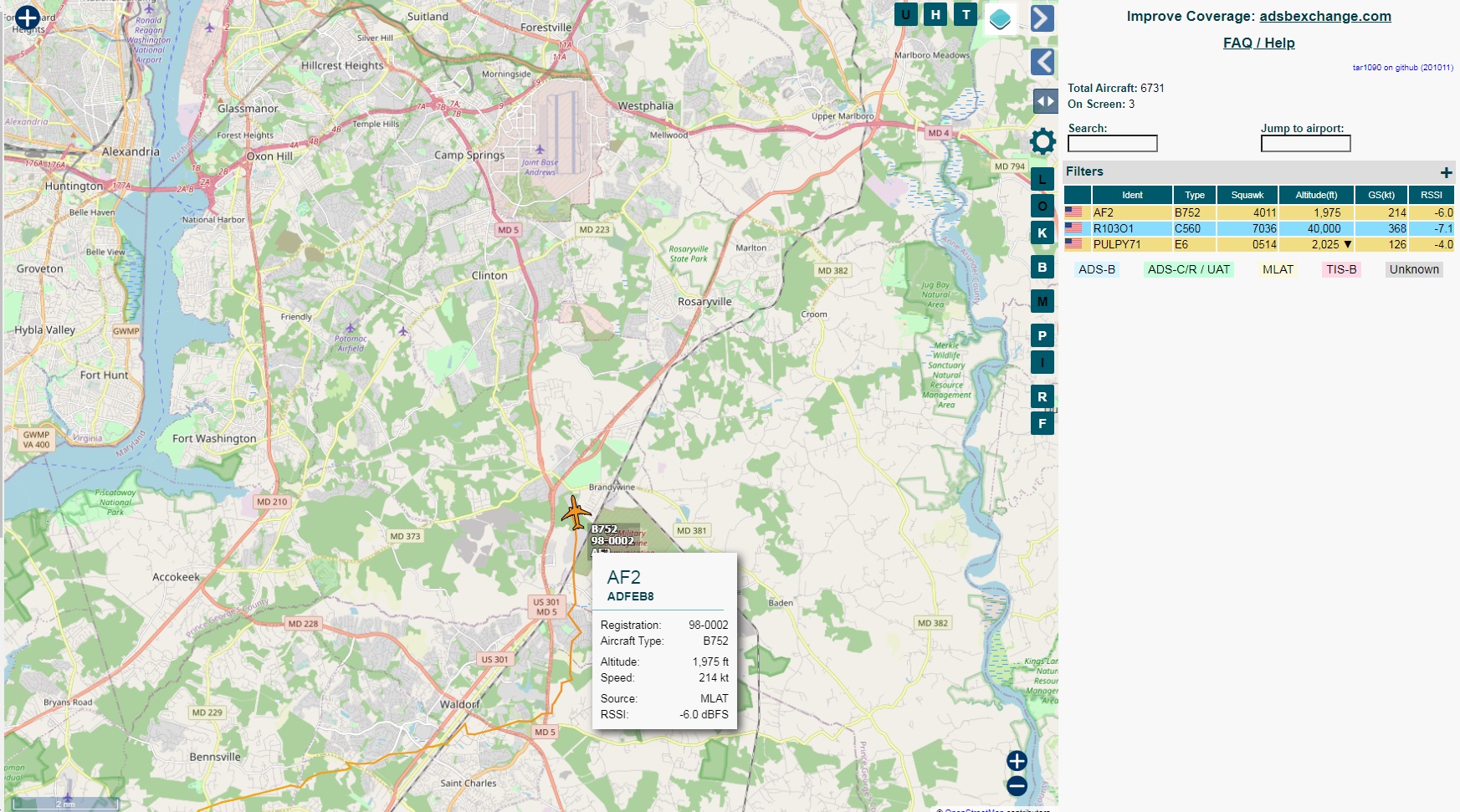Select the PULPY71 aircraft row
The height and width of the screenshot is (812, 1460).
point(1259,244)
